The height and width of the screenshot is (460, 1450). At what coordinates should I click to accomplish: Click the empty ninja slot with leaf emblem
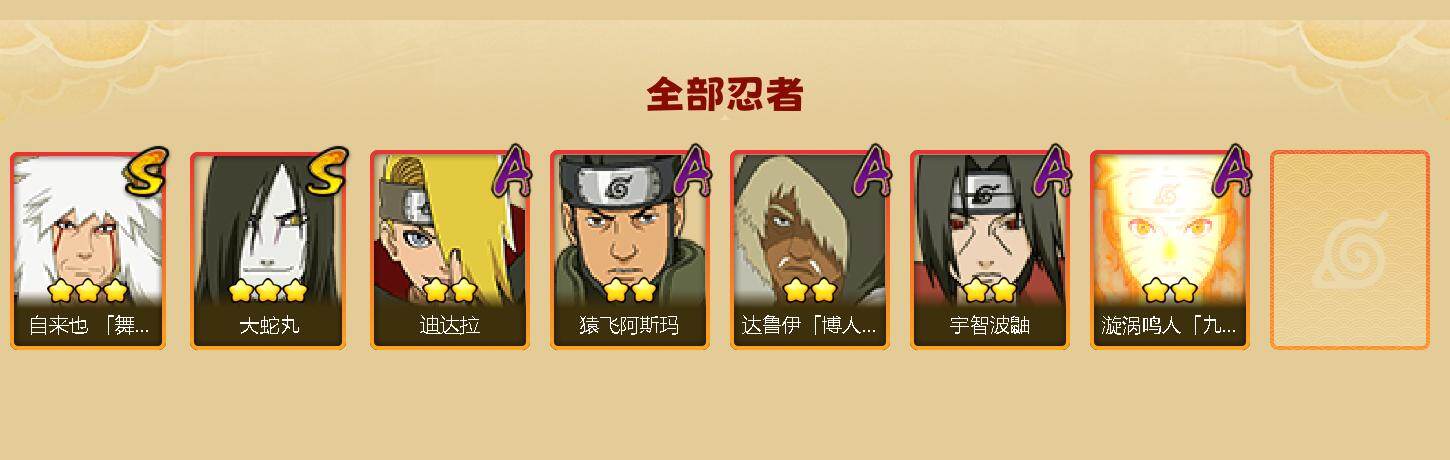pyautogui.click(x=1349, y=250)
